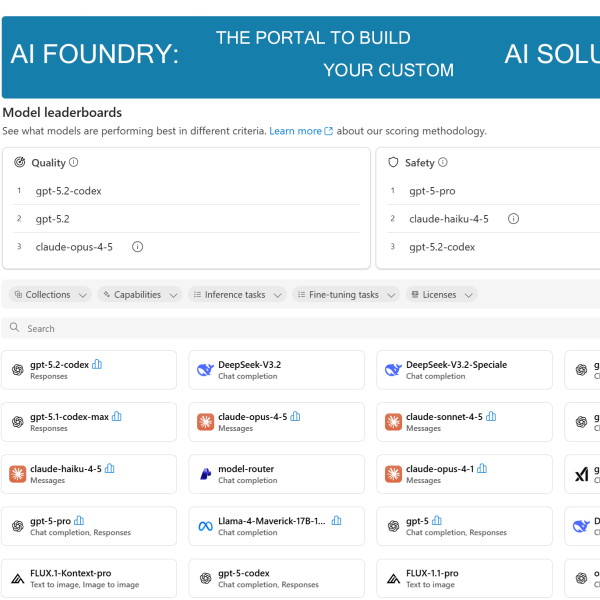Image resolution: width=600 pixels, height=600 pixels.
Task: Click the model-router Azure logo
Action: pyautogui.click(x=205, y=474)
